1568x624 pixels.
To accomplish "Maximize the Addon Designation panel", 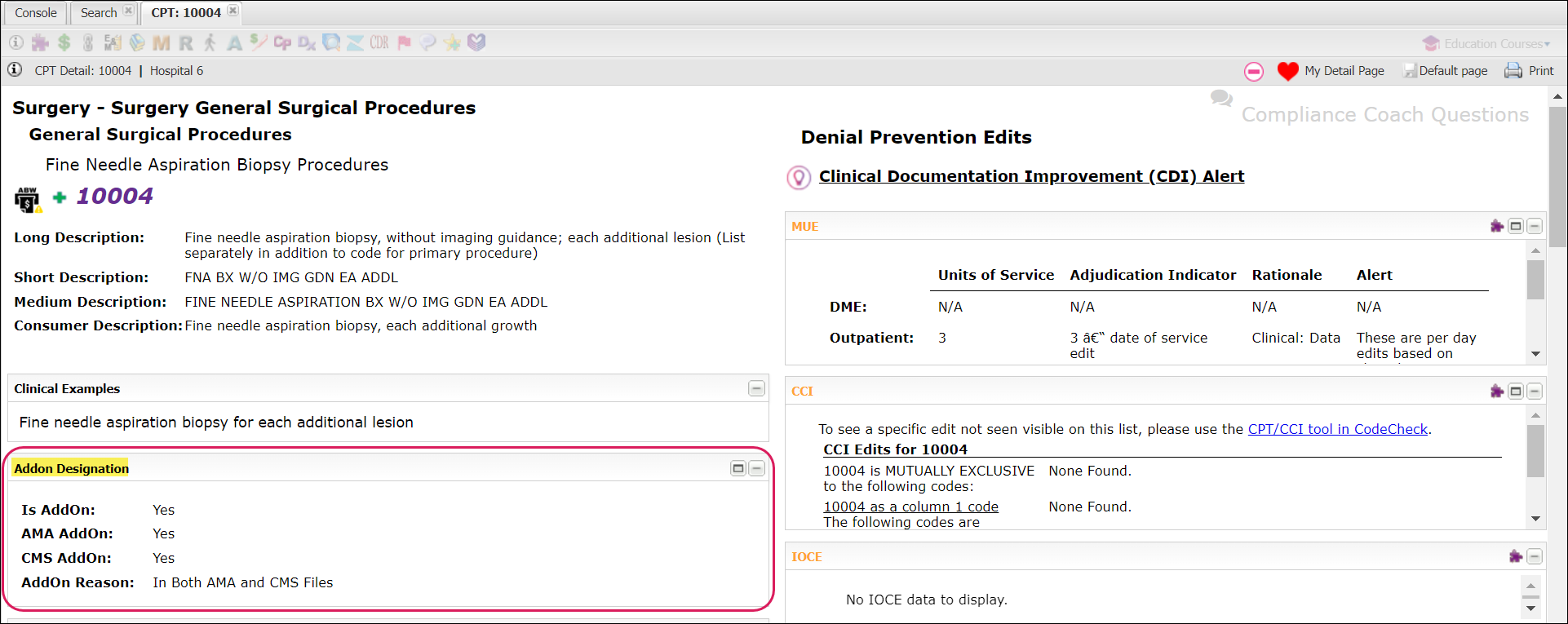I will tap(738, 468).
